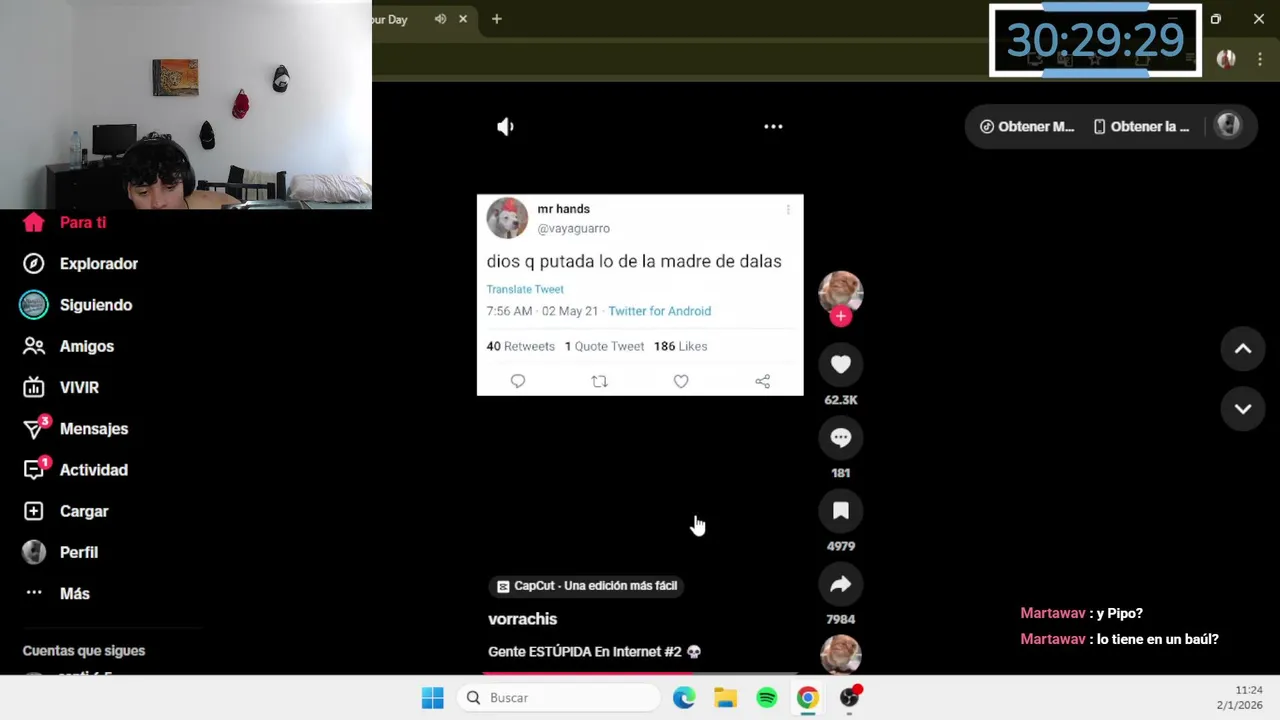Click the Perfil avatar icon

coord(34,552)
